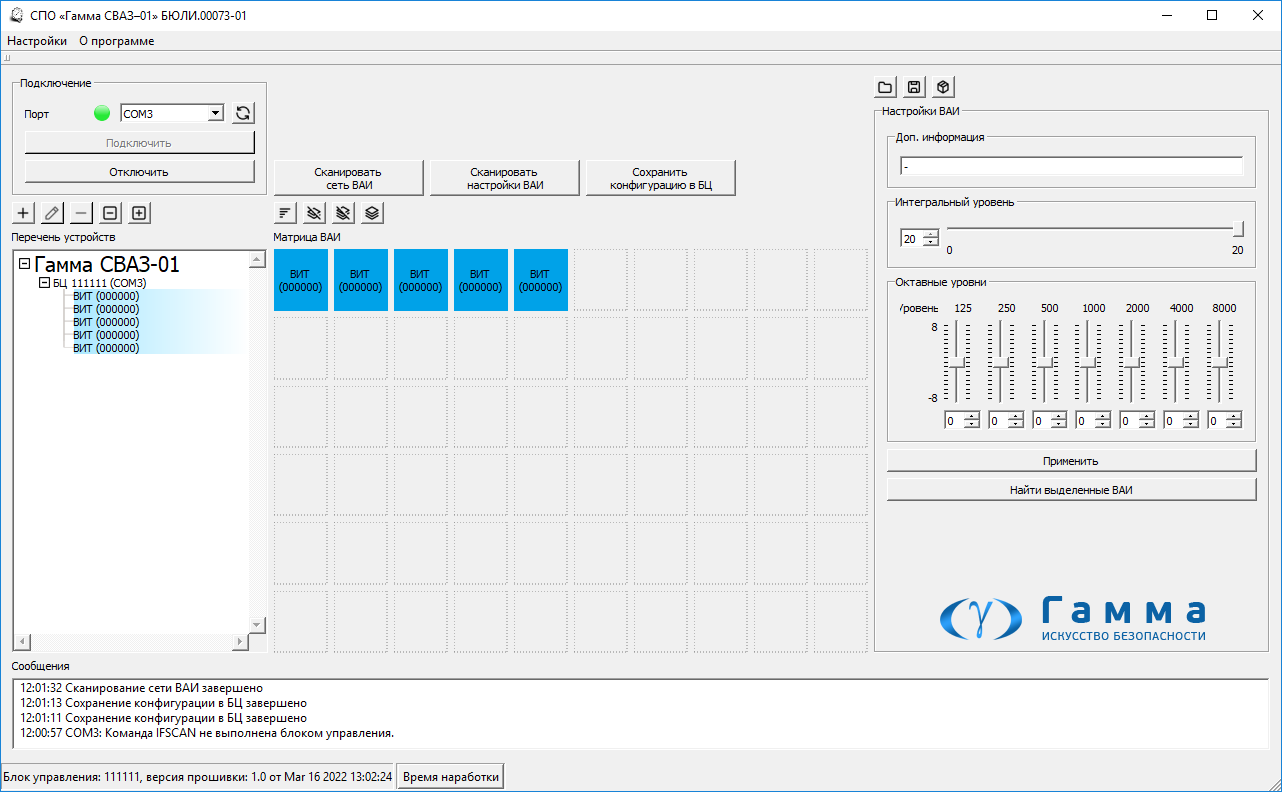Collapse the БЦ 111111 (COM3) node
1282x792 pixels.
(x=44, y=283)
